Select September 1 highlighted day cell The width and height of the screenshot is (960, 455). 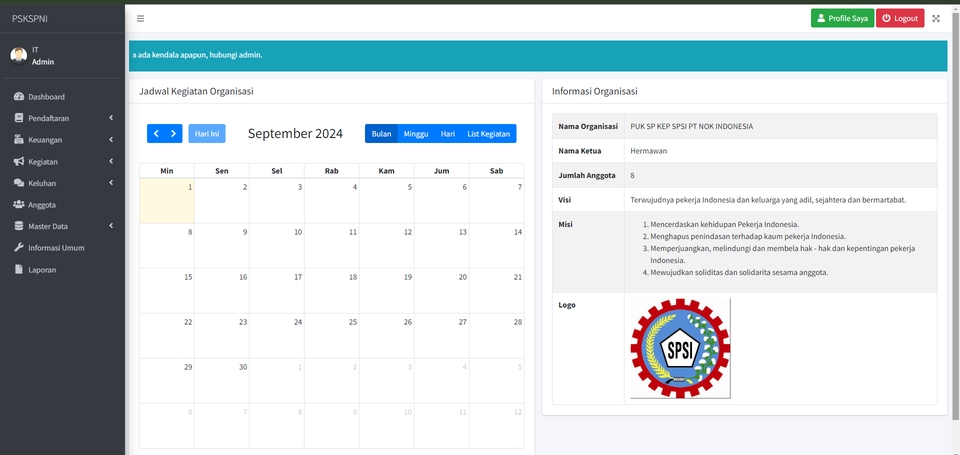click(x=167, y=201)
